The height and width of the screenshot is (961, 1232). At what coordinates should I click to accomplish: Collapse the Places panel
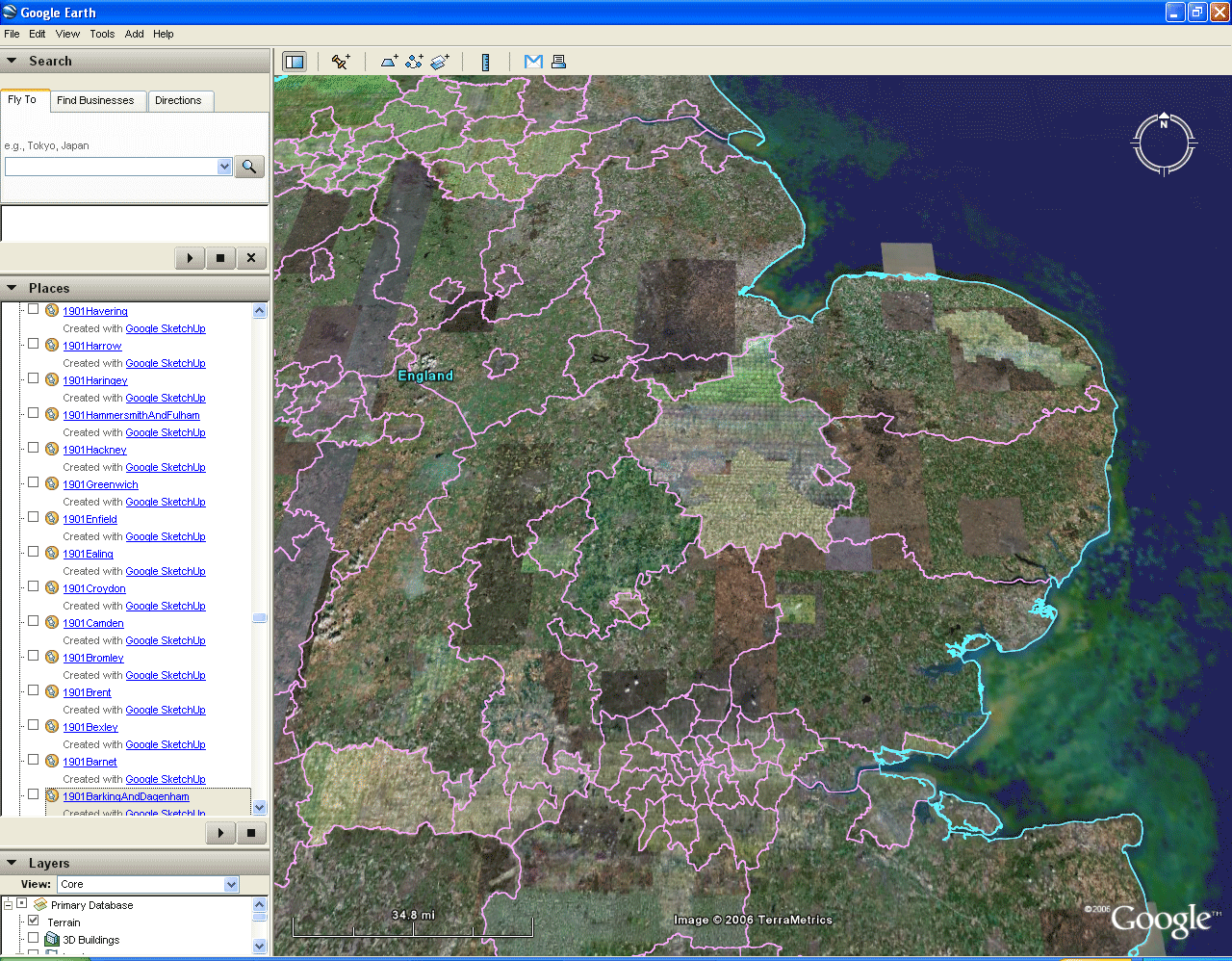[x=12, y=288]
